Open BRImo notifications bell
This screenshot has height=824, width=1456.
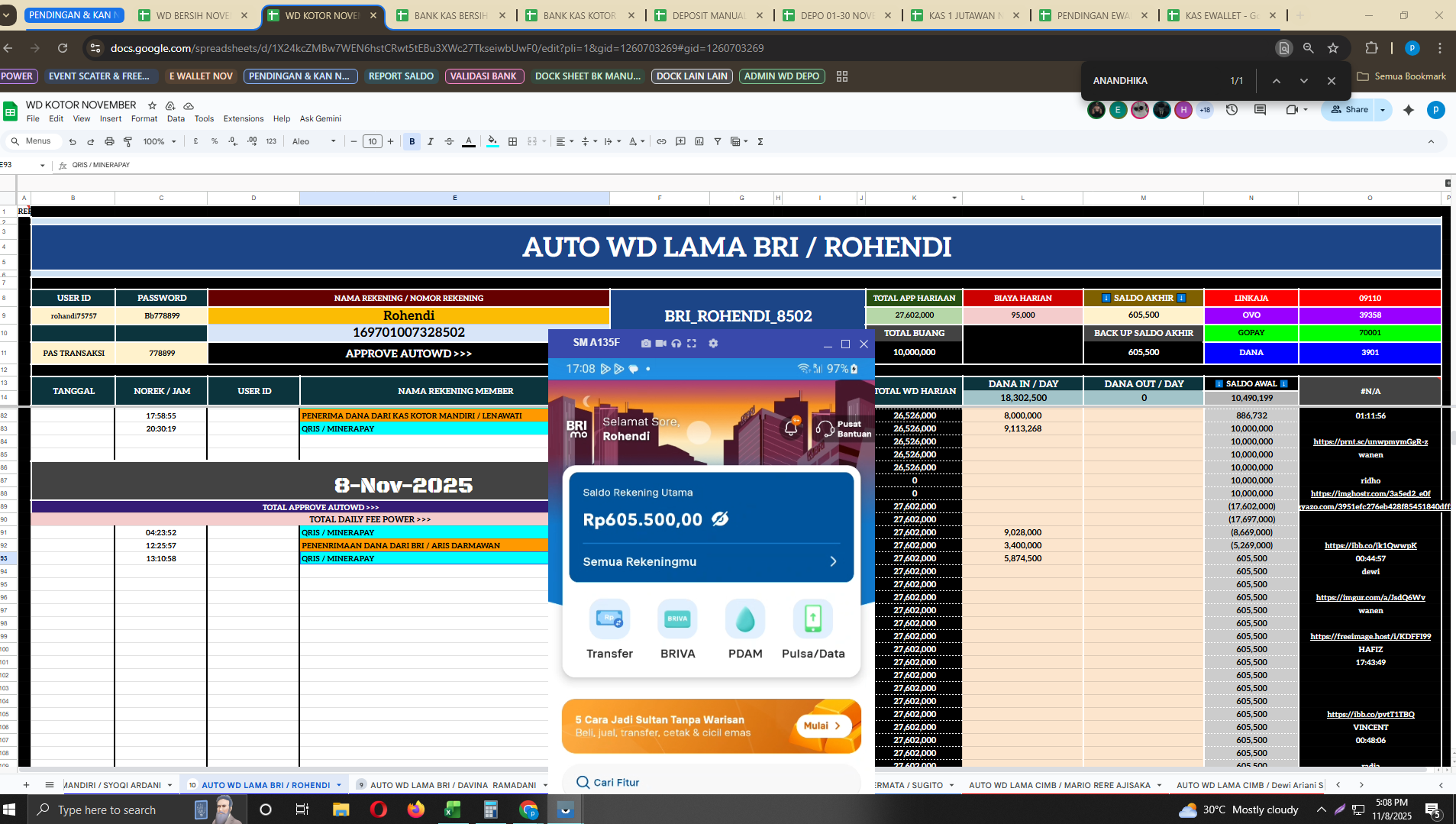tap(792, 427)
